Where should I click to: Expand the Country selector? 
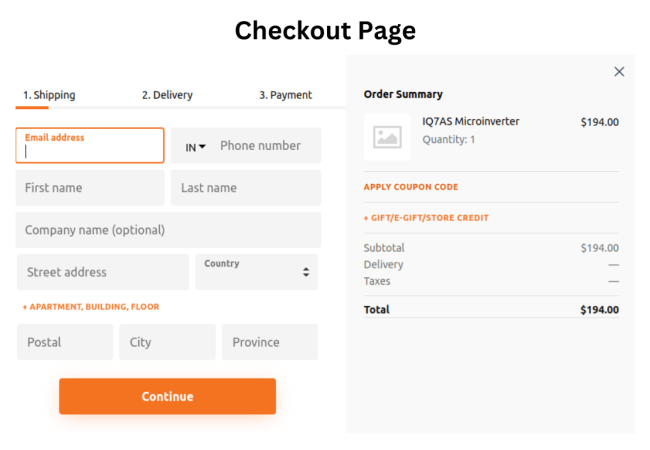[257, 271]
